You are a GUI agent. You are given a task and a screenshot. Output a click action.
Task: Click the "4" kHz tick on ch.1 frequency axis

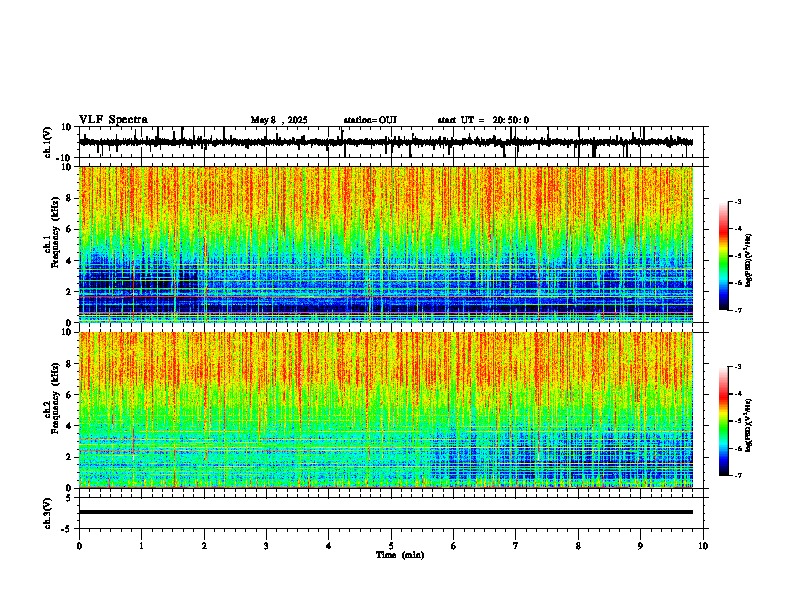[x=70, y=261]
